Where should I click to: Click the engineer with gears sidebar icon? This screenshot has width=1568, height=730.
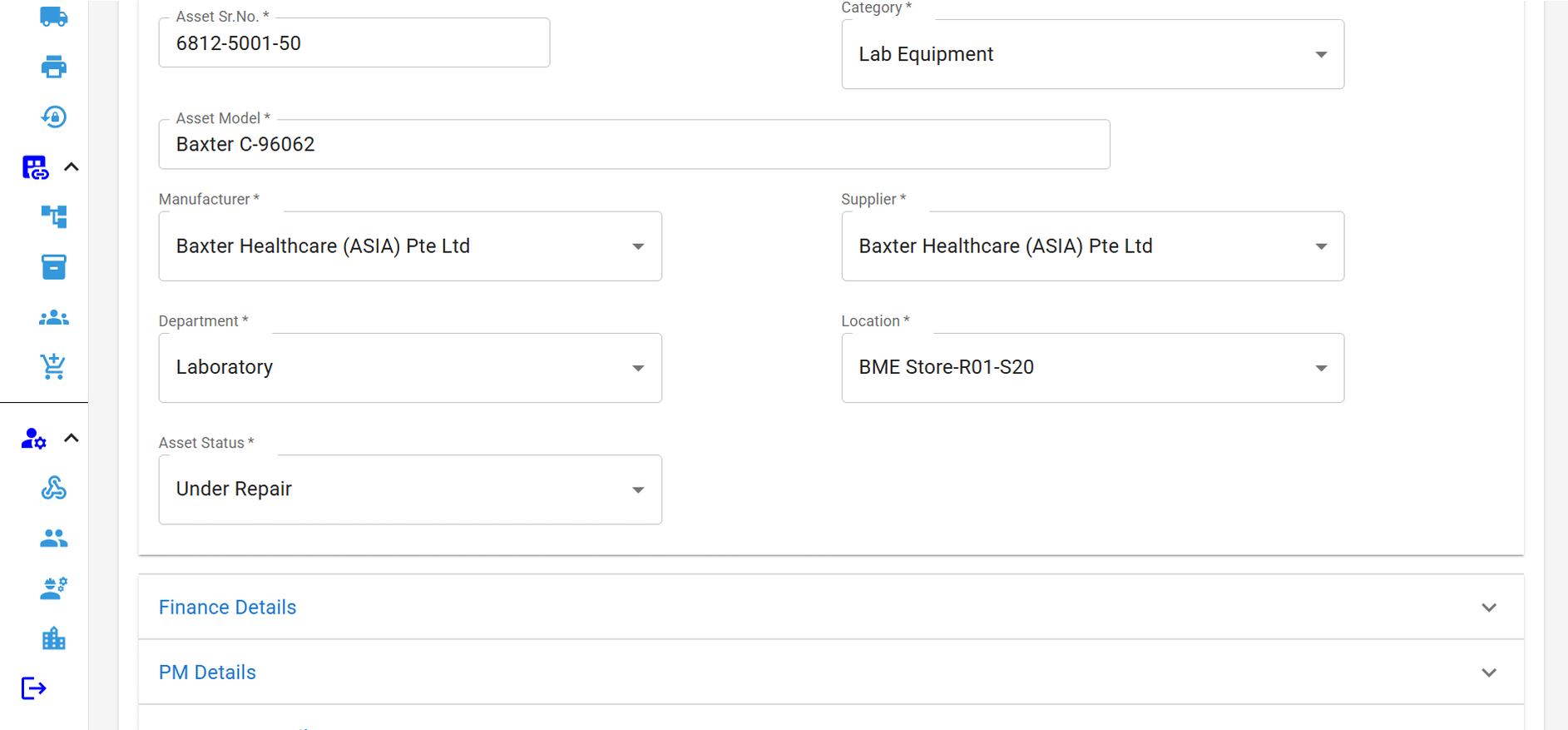point(54,588)
